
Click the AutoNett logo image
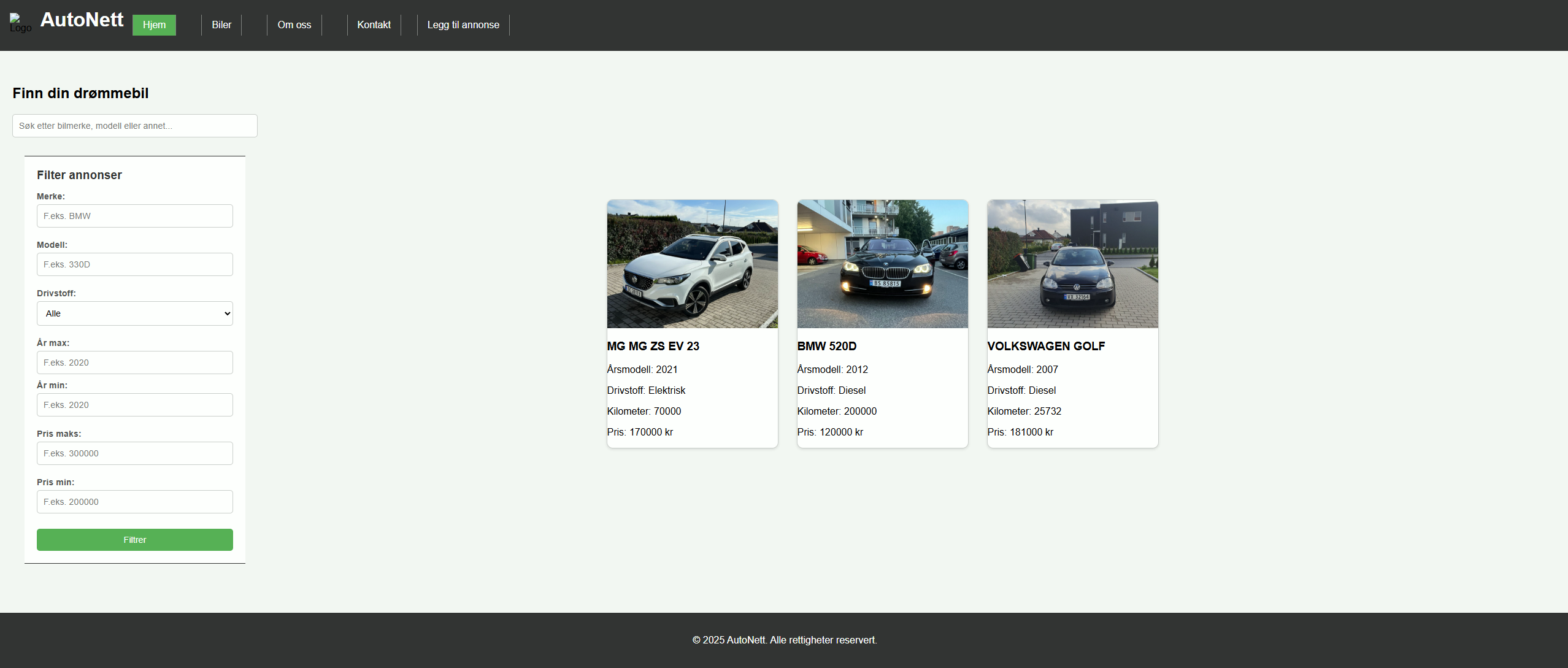coord(20,23)
